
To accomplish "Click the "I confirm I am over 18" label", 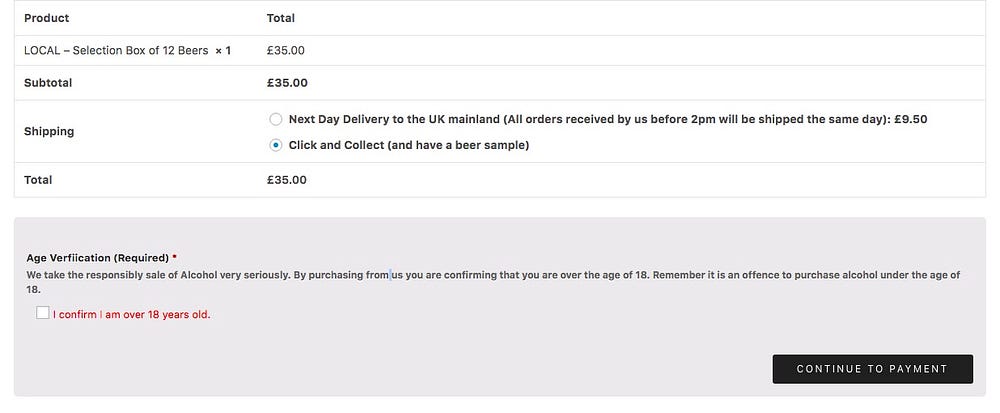I will click(x=132, y=314).
